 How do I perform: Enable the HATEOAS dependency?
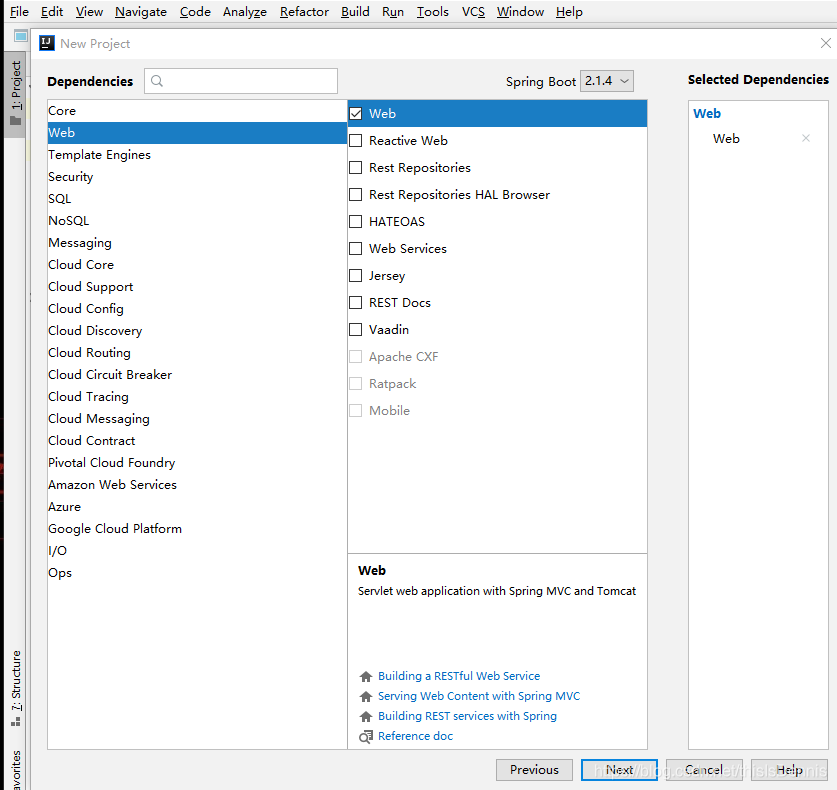(356, 222)
